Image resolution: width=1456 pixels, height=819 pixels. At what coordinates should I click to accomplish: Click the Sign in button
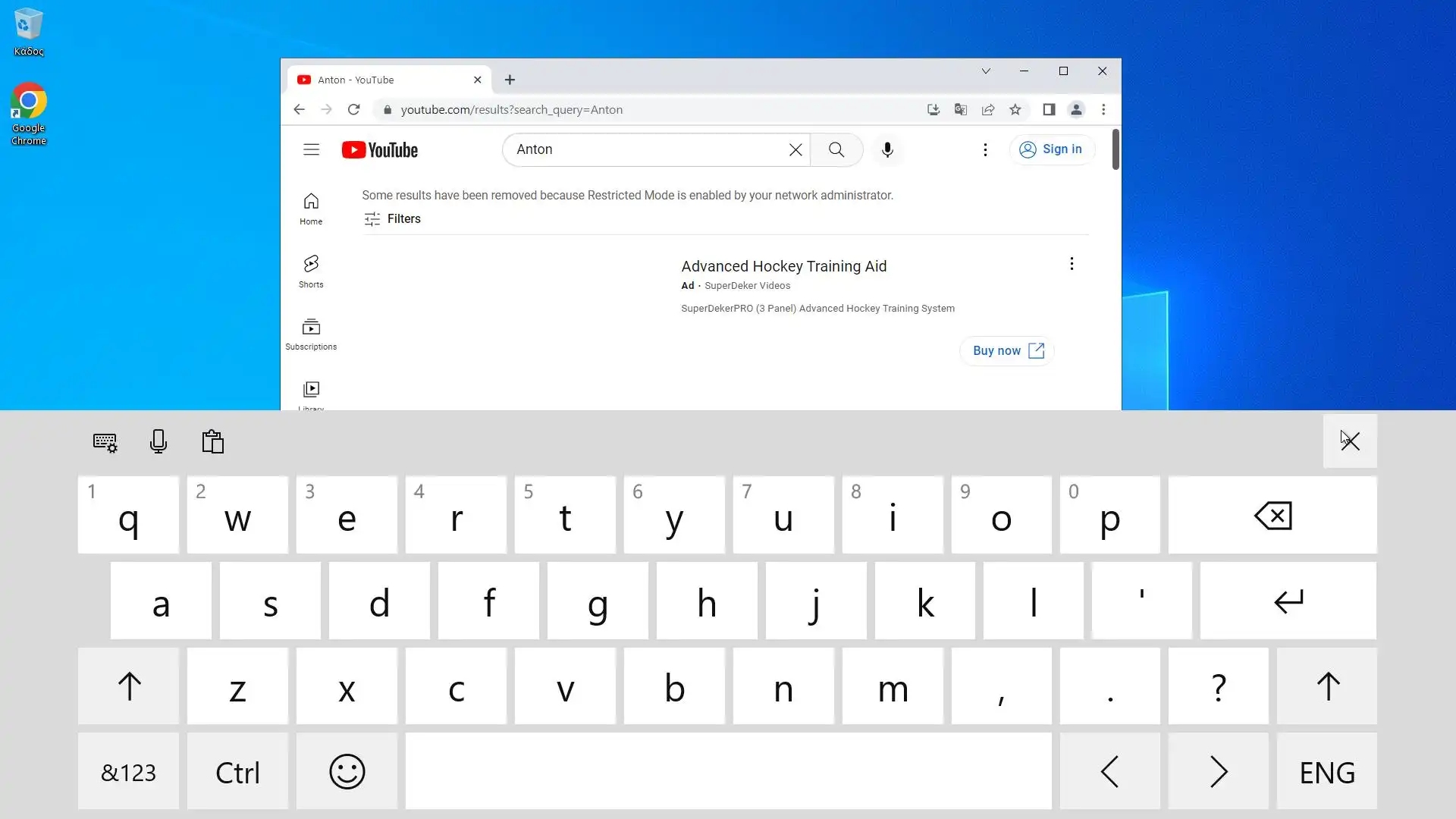click(1052, 149)
